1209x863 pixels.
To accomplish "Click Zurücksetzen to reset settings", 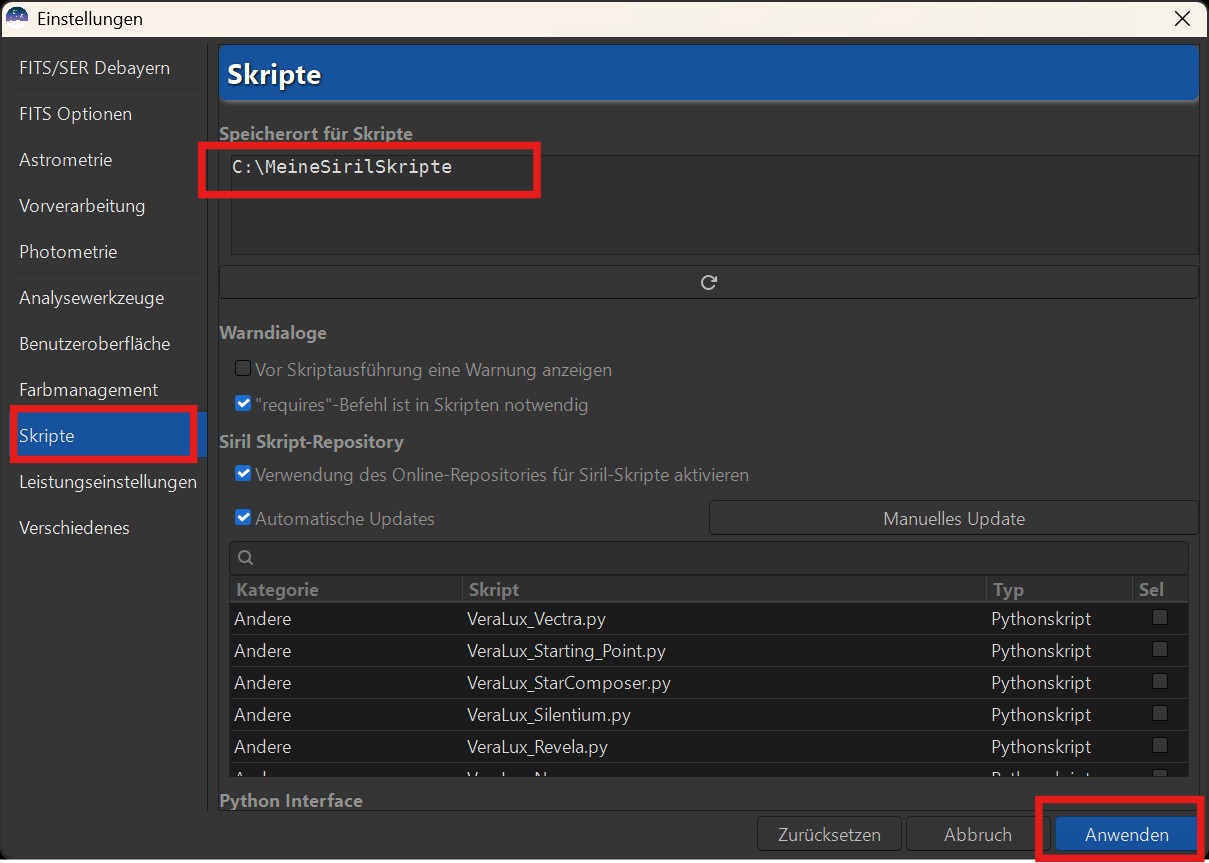I will 829,834.
